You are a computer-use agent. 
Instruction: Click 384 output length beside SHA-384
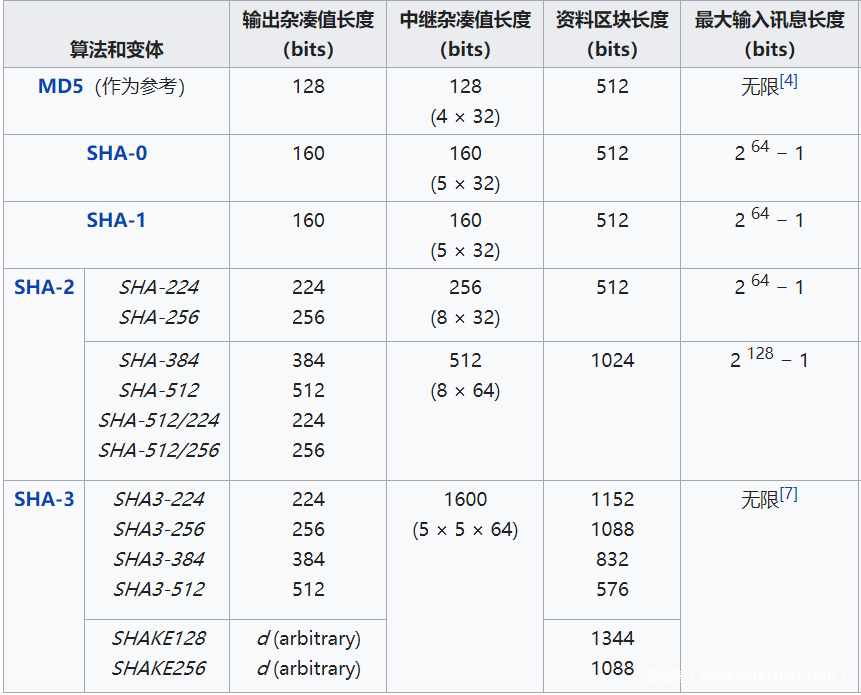coord(308,361)
